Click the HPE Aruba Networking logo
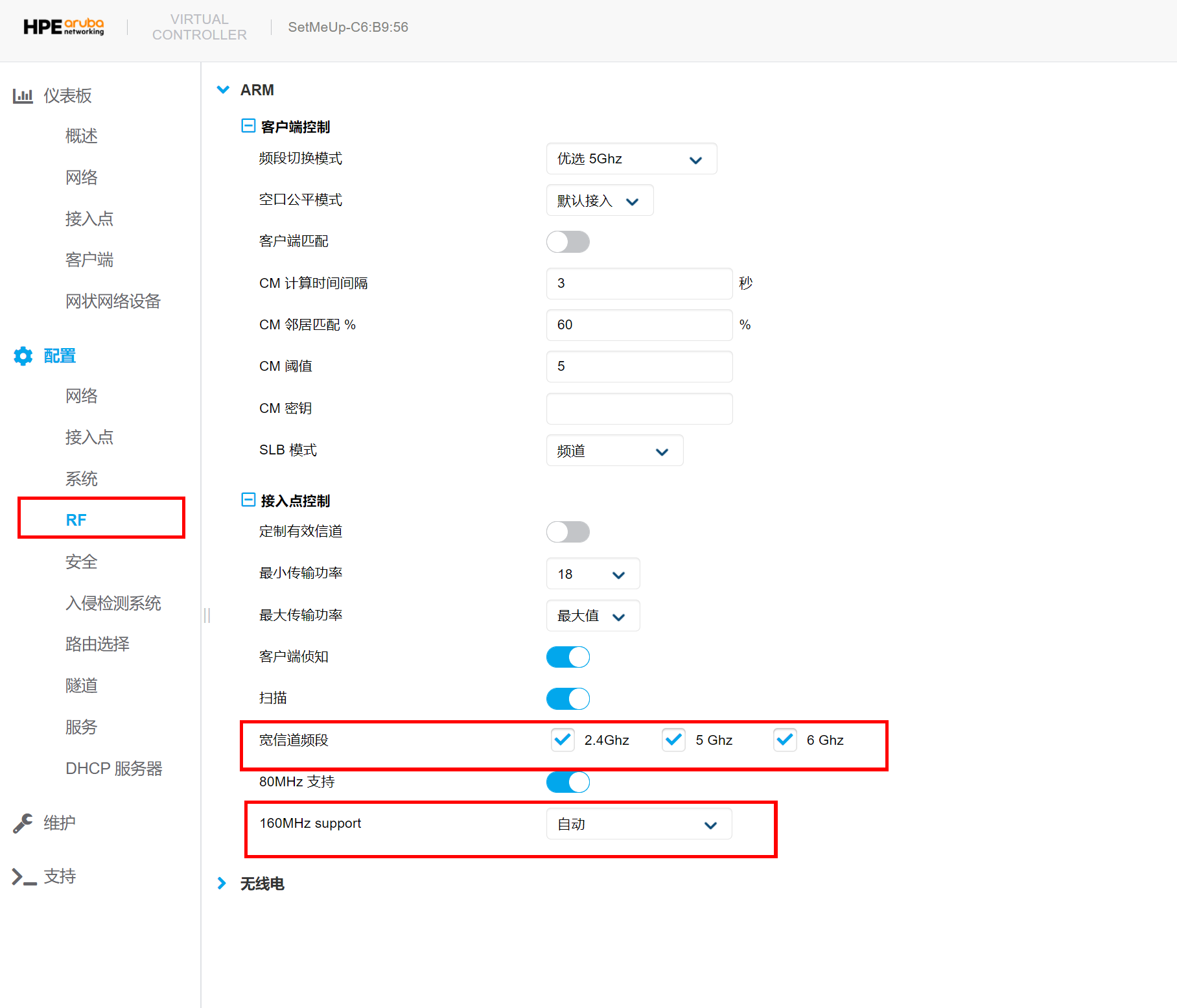The width and height of the screenshot is (1177, 1008). tap(64, 27)
